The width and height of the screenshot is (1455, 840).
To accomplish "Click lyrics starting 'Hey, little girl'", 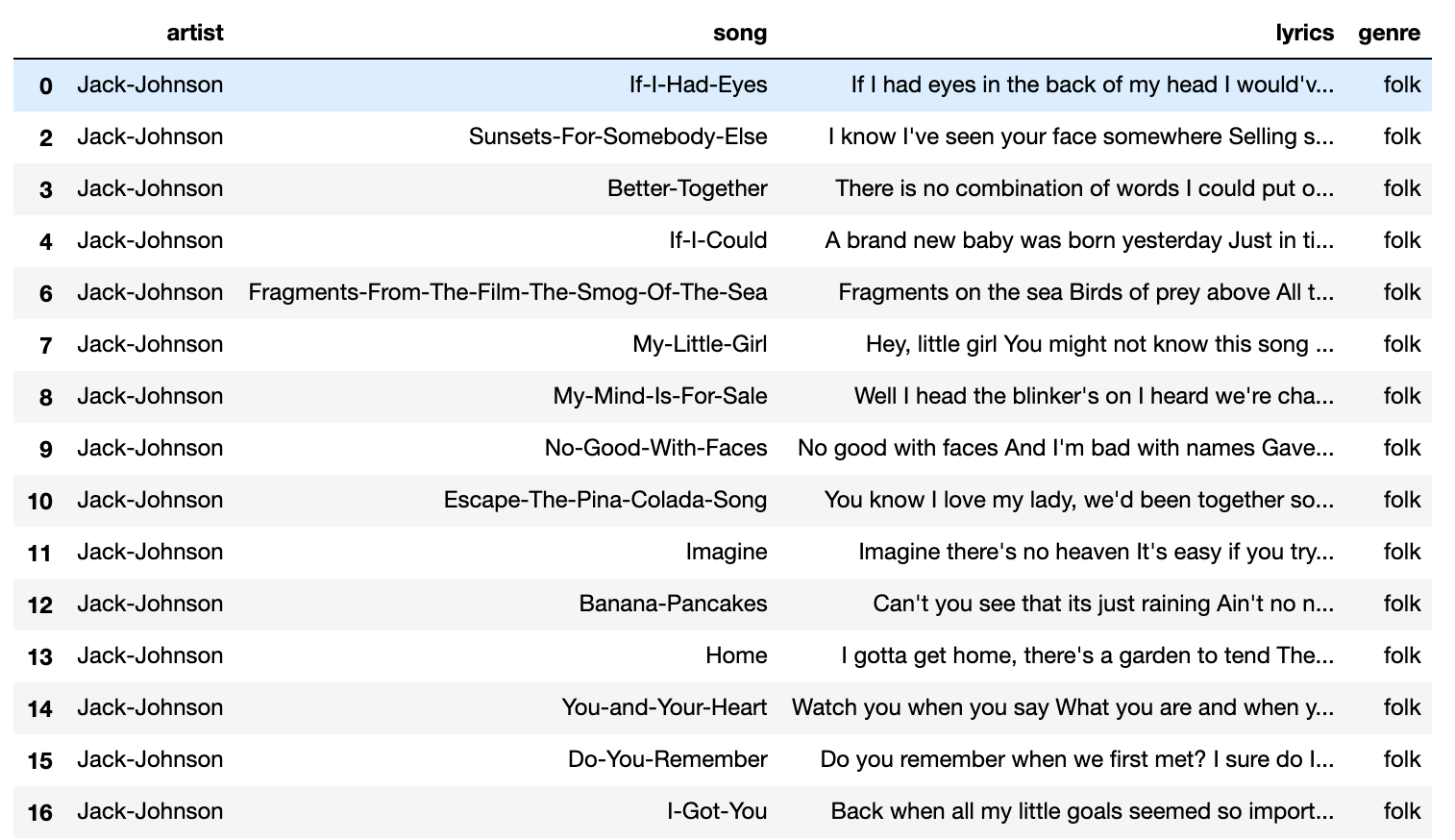I will tap(1099, 344).
